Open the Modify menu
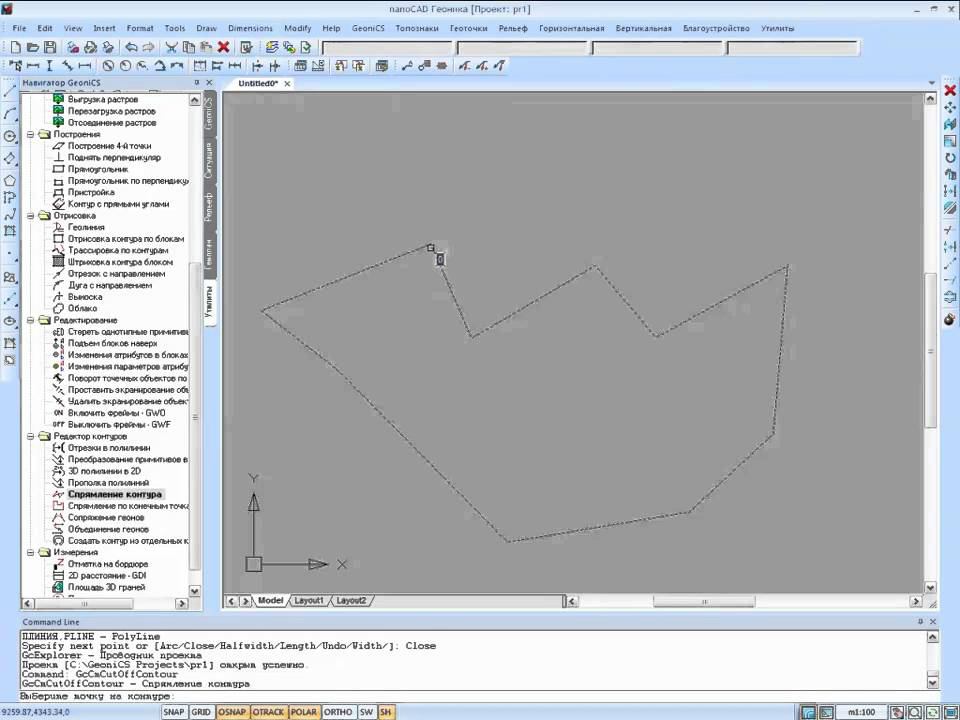The image size is (960, 720). [298, 28]
